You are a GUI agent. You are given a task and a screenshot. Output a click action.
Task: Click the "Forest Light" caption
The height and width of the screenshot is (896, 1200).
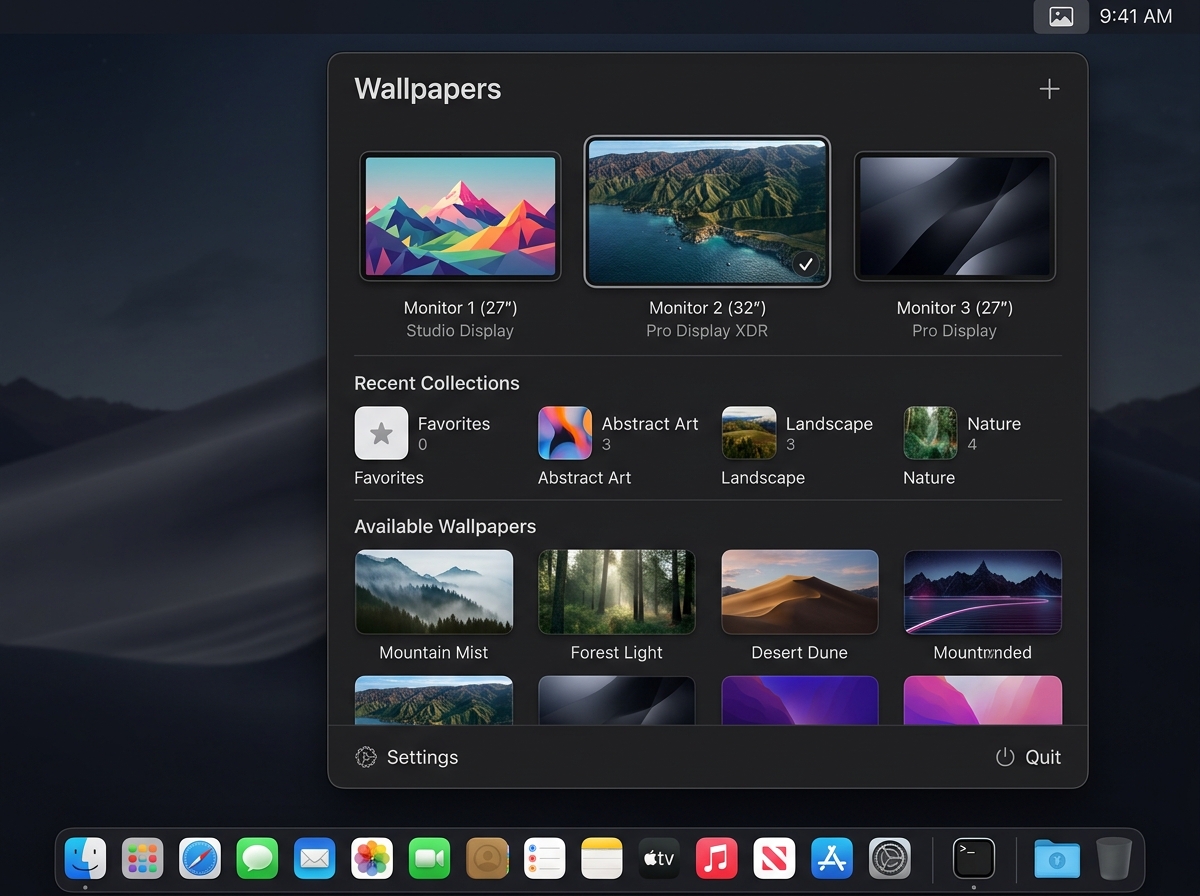click(617, 653)
